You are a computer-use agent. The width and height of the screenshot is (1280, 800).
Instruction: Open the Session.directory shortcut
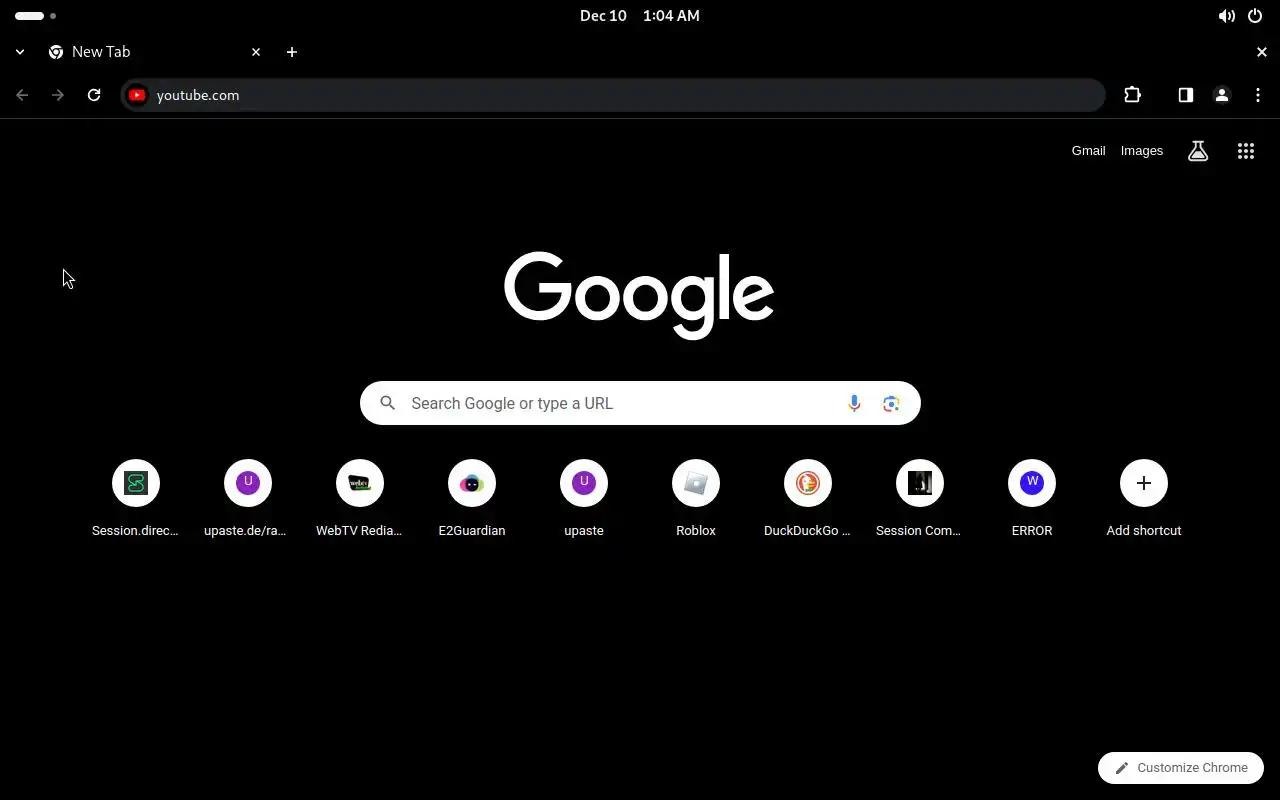point(136,498)
